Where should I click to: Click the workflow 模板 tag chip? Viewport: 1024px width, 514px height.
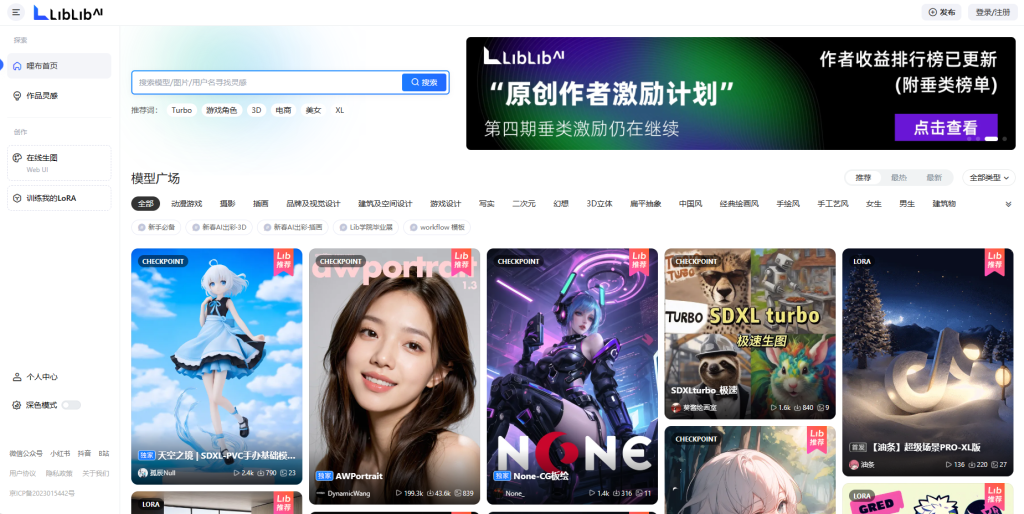[x=437, y=227]
